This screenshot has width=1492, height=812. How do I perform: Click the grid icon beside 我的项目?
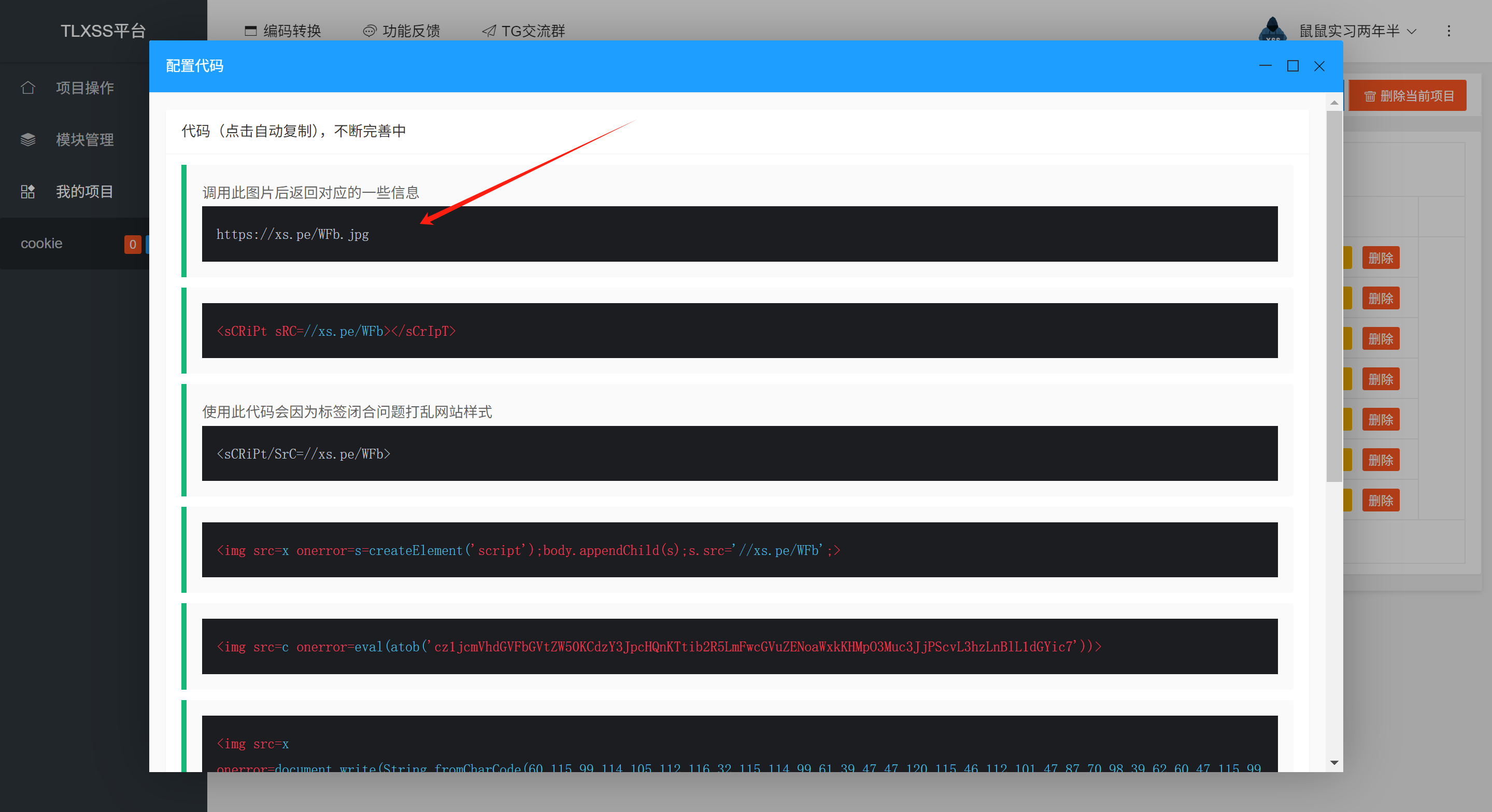click(28, 192)
